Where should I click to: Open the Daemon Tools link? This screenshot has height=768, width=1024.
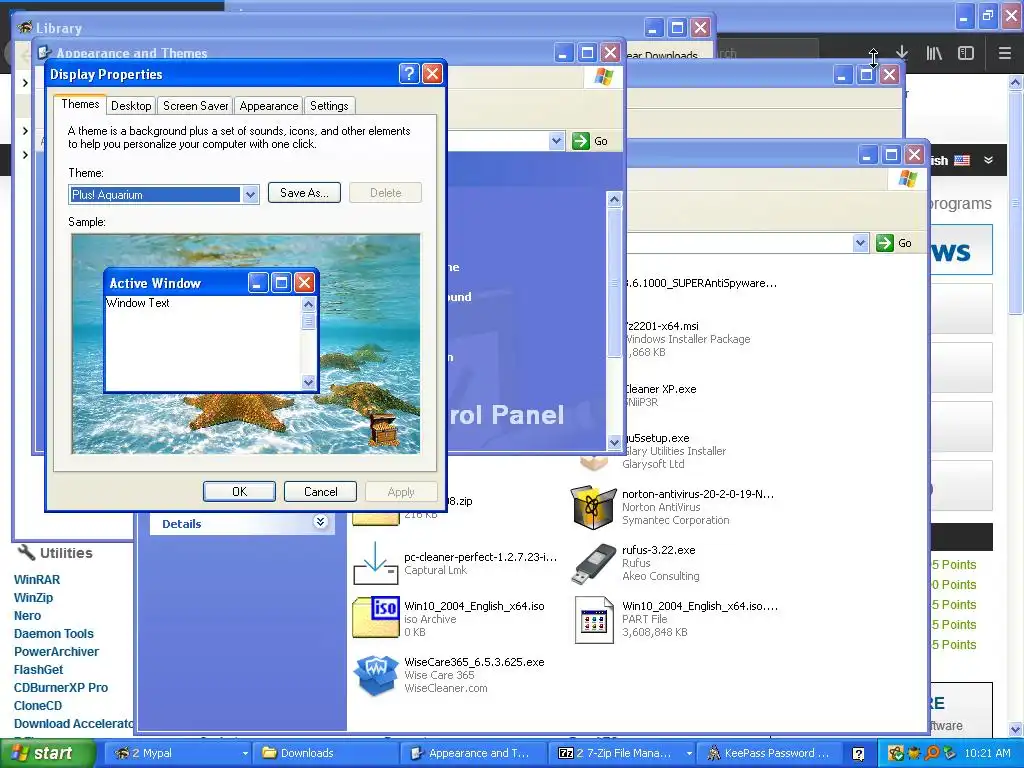coord(54,633)
